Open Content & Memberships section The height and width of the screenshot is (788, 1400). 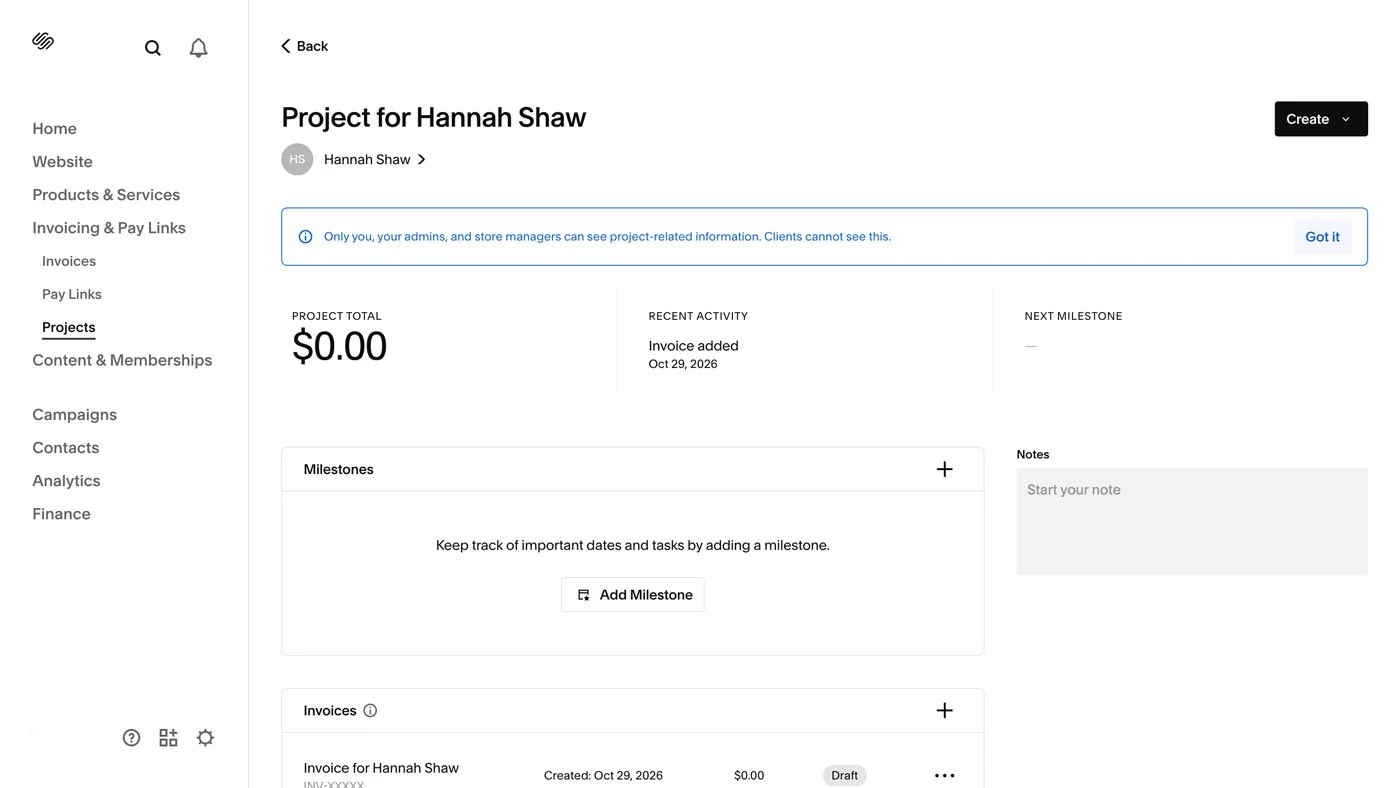click(122, 360)
